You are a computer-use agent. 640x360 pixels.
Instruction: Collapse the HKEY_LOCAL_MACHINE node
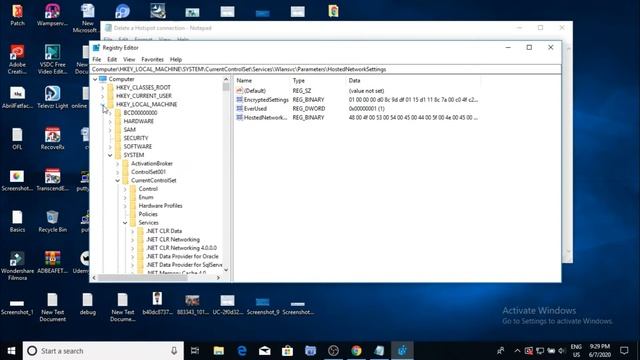coord(102,104)
